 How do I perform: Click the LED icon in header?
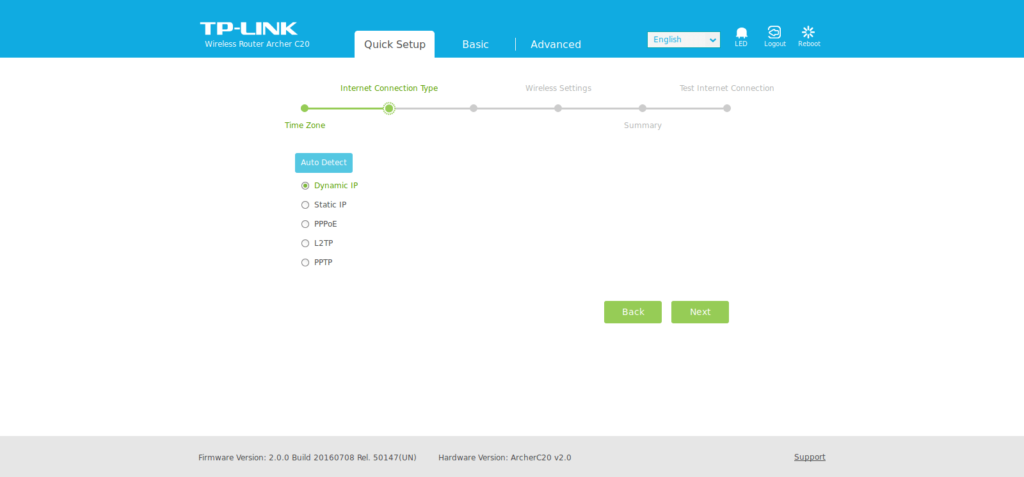pyautogui.click(x=741, y=33)
